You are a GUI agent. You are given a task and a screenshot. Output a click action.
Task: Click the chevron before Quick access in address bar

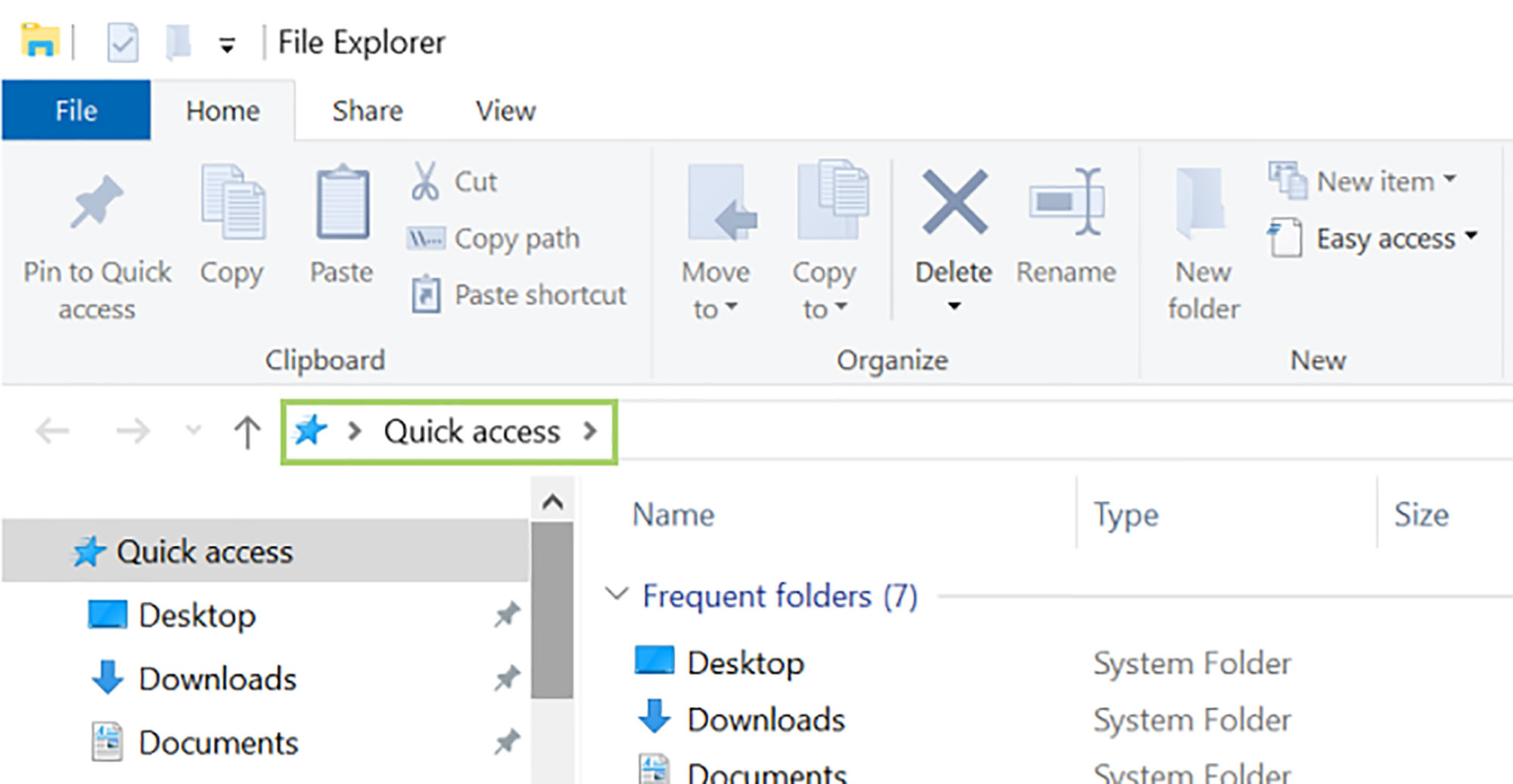(x=354, y=432)
